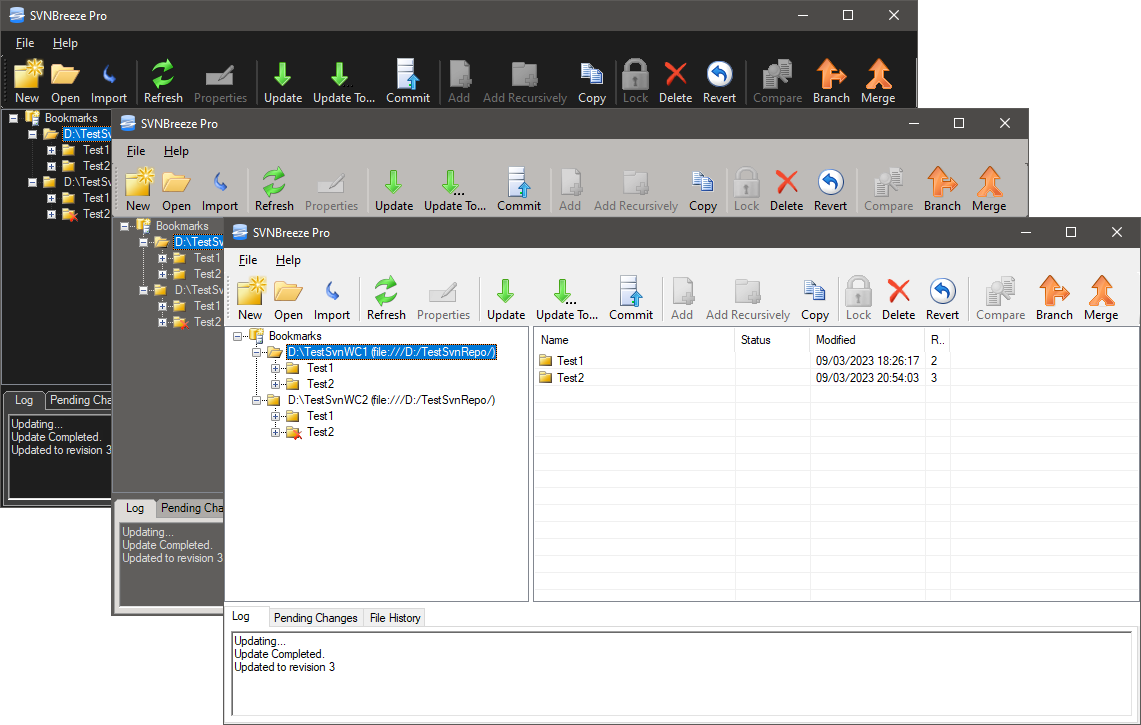Select Test1 row in file list
Screen dimensions: 1141x725
743,361
